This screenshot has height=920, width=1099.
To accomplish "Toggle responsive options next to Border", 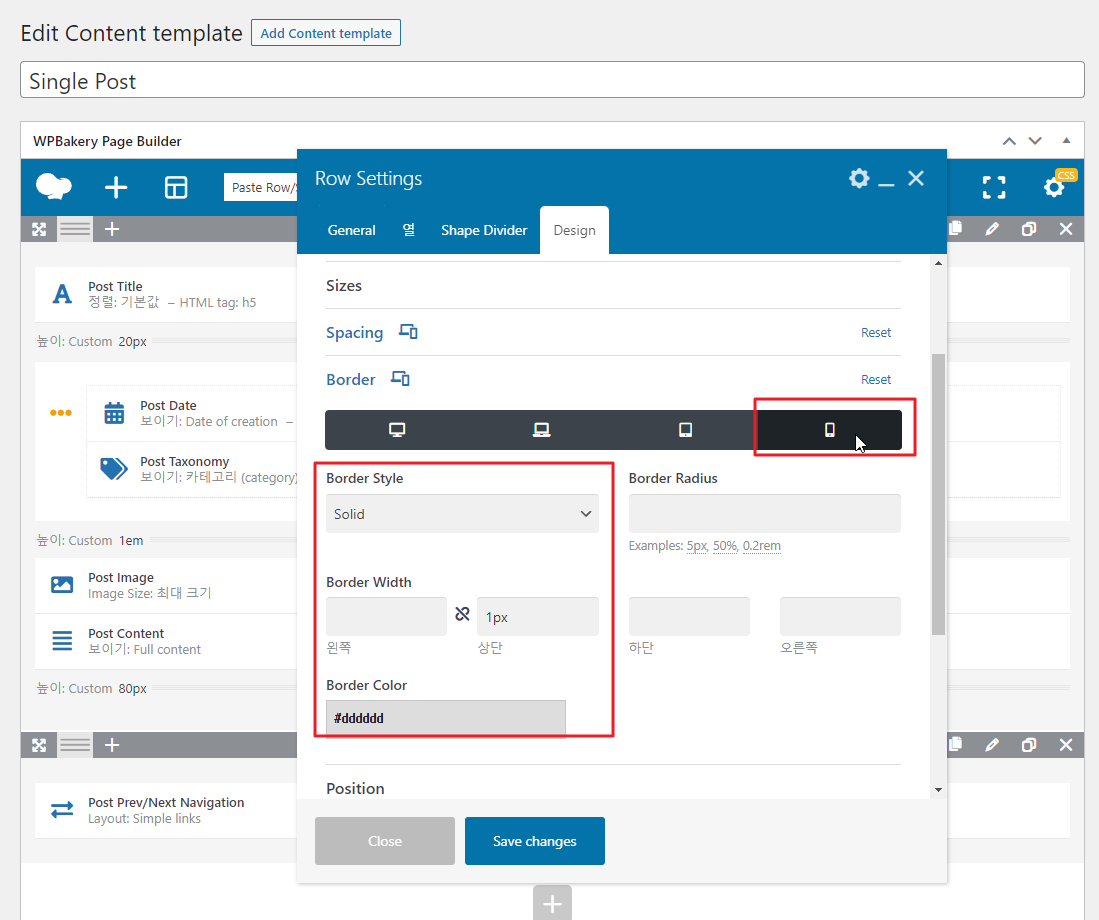I will [400, 378].
